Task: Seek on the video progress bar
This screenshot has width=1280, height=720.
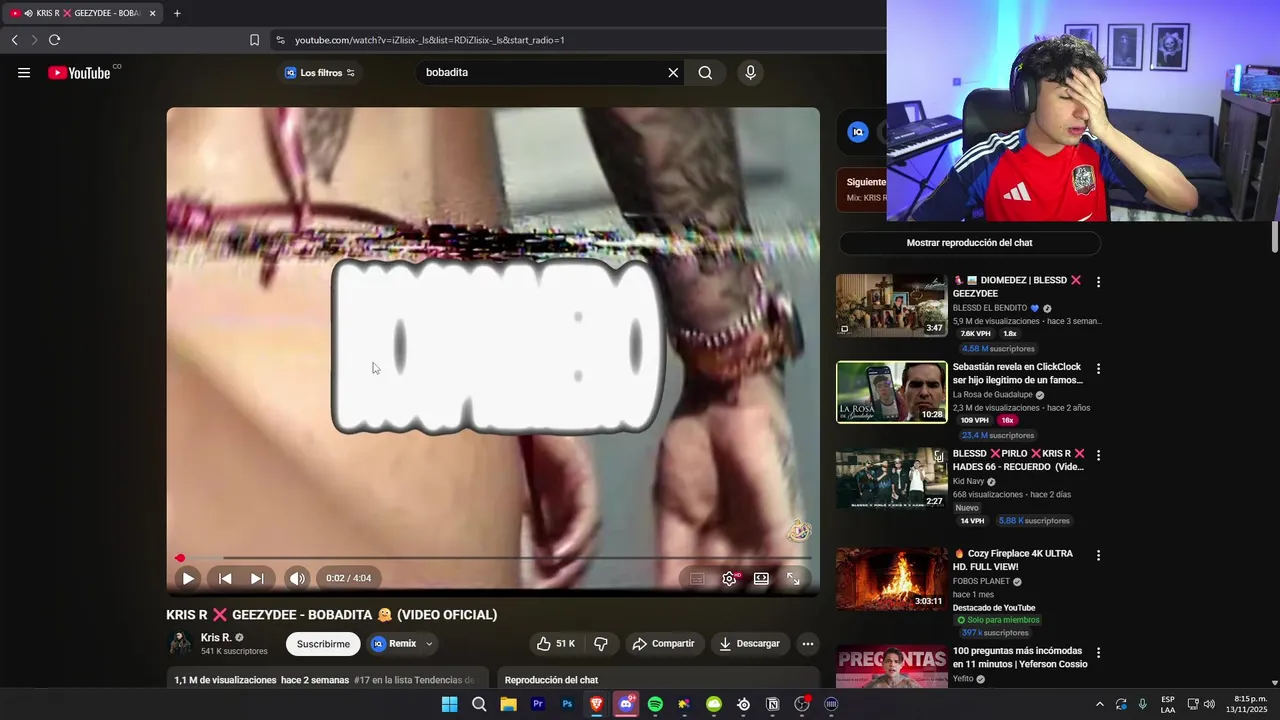Action: coord(493,558)
